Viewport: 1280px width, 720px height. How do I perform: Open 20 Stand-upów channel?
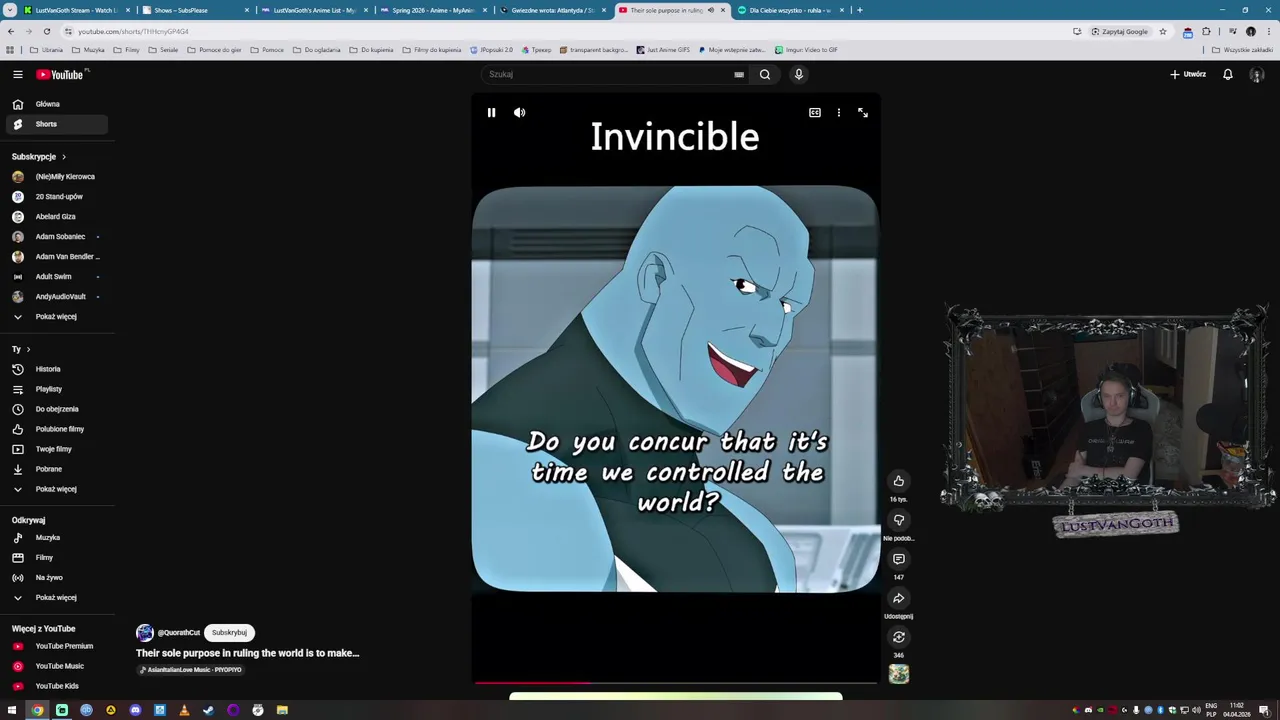point(57,197)
